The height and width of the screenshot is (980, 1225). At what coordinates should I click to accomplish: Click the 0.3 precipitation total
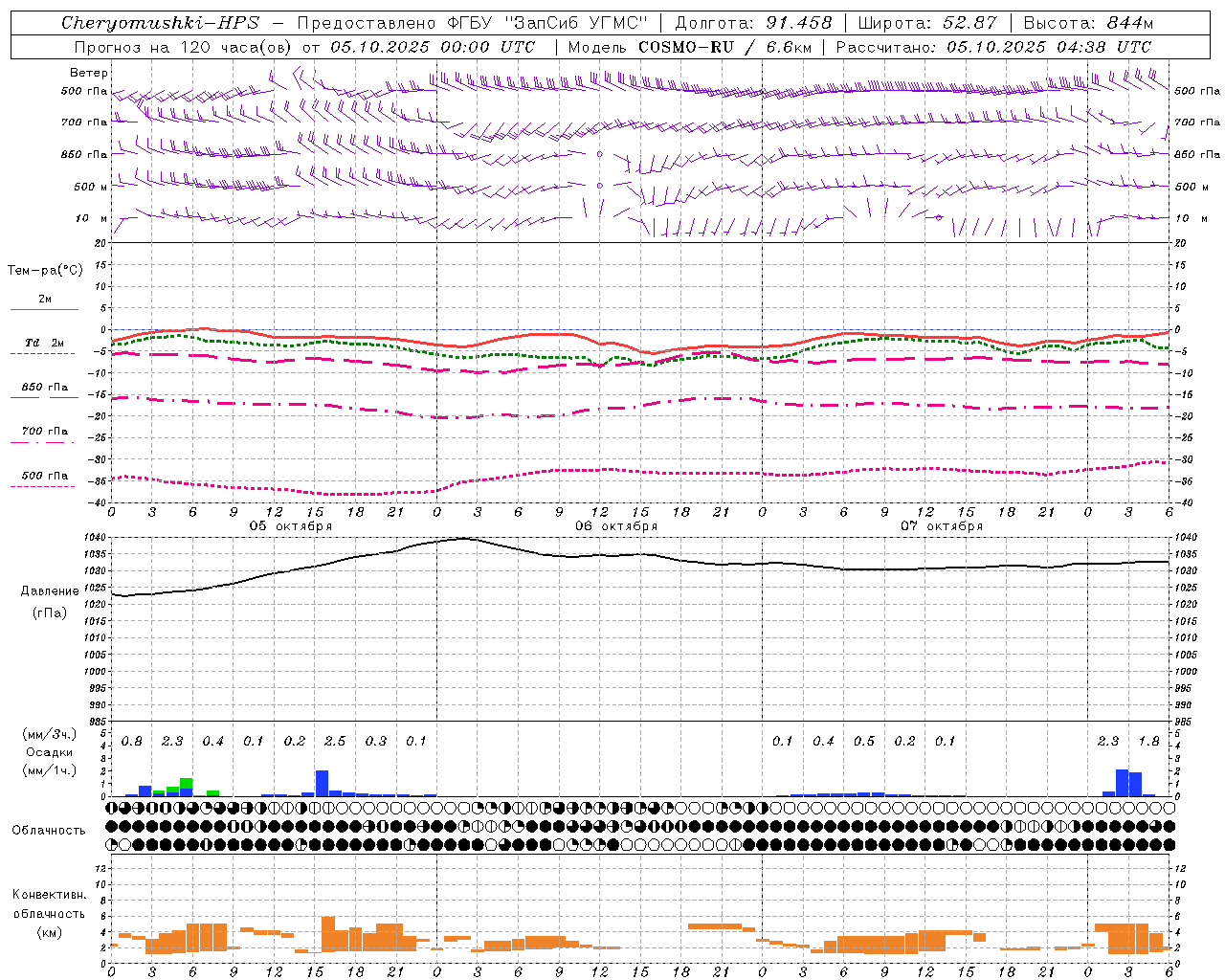click(376, 742)
